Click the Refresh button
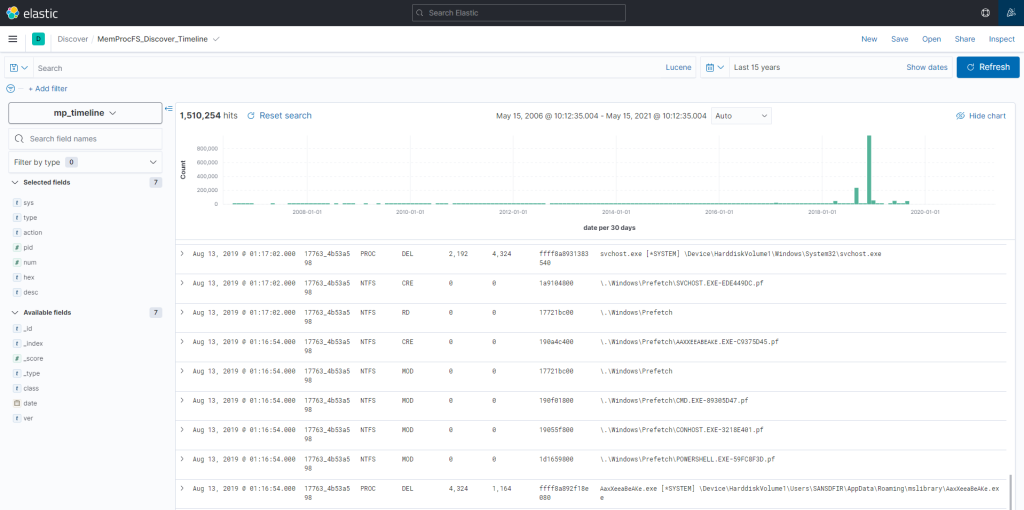The height and width of the screenshot is (510, 1024). 988,67
